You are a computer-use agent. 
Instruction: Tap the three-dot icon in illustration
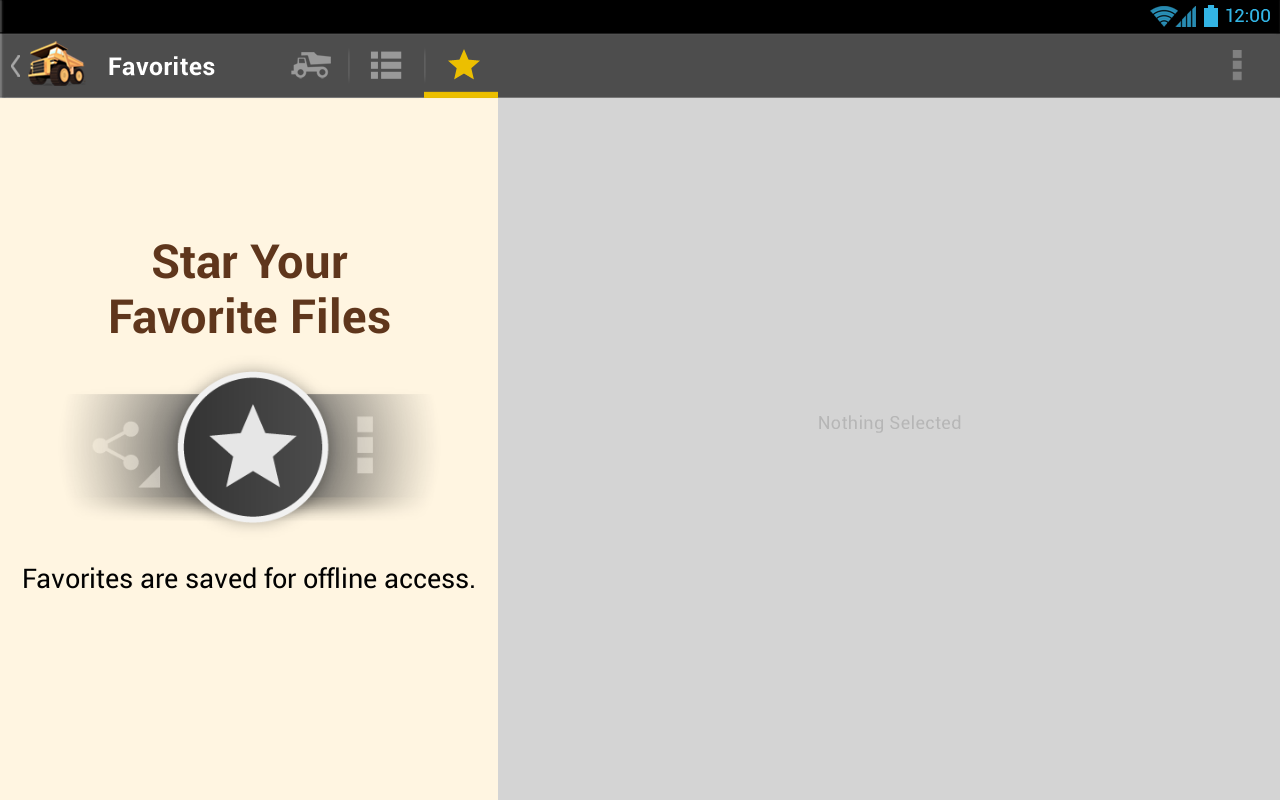point(365,445)
